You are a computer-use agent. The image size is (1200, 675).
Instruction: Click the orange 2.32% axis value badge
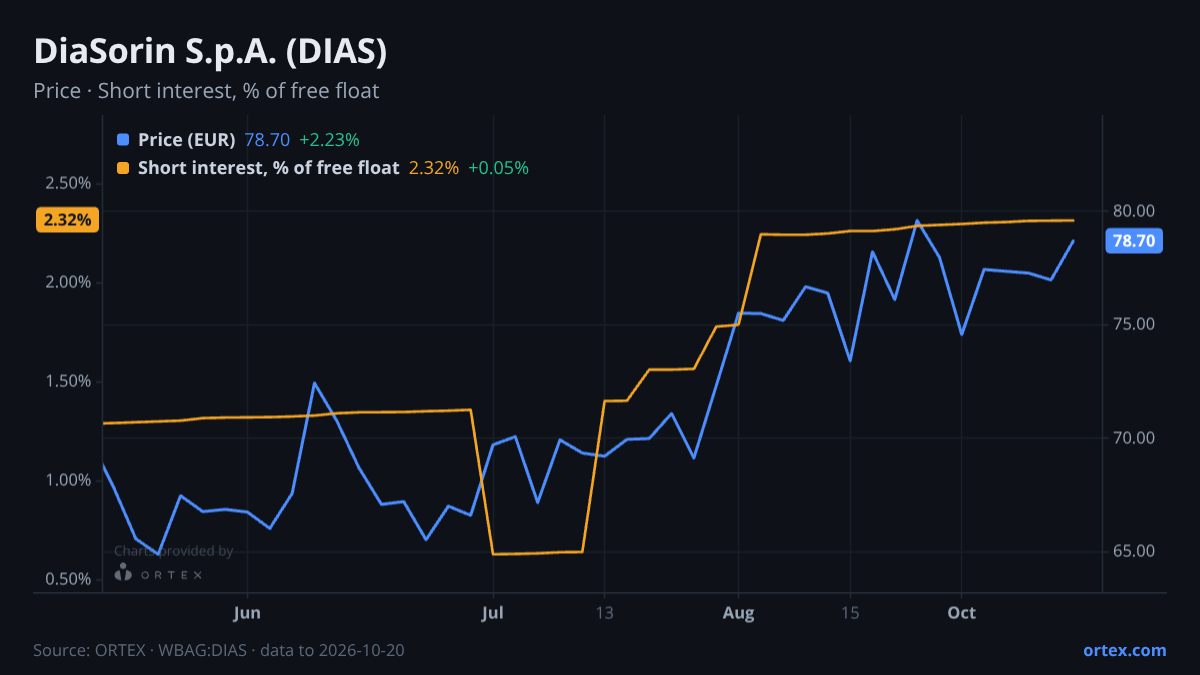pyautogui.click(x=67, y=219)
